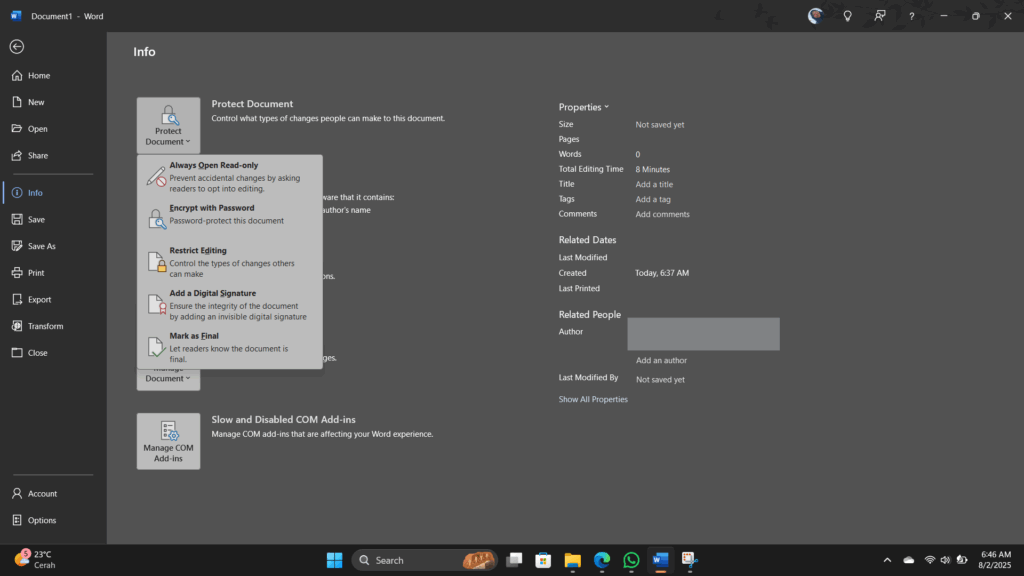Click the feedback icon in title bar
Viewport: 1024px width, 576px height.
coord(880,16)
